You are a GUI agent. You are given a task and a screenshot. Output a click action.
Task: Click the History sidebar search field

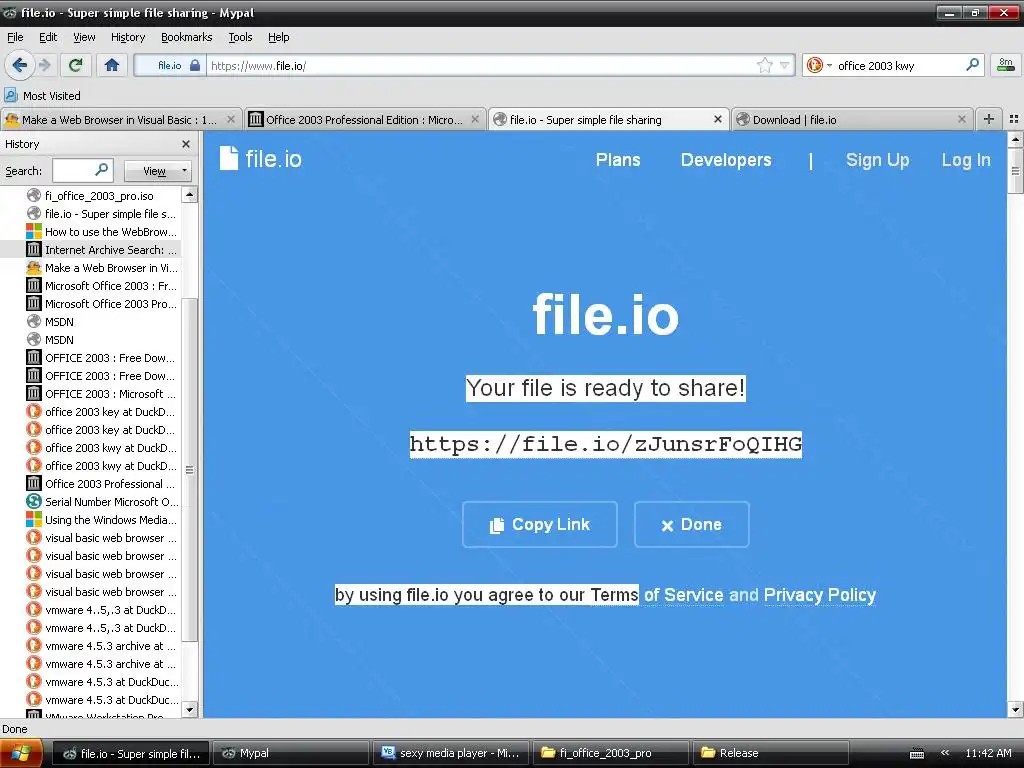[82, 170]
